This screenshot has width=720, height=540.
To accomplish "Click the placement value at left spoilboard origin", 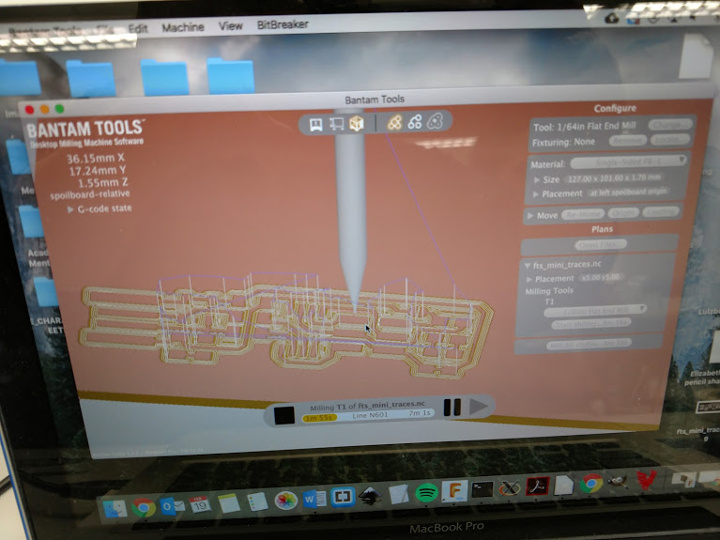I will pyautogui.click(x=628, y=192).
